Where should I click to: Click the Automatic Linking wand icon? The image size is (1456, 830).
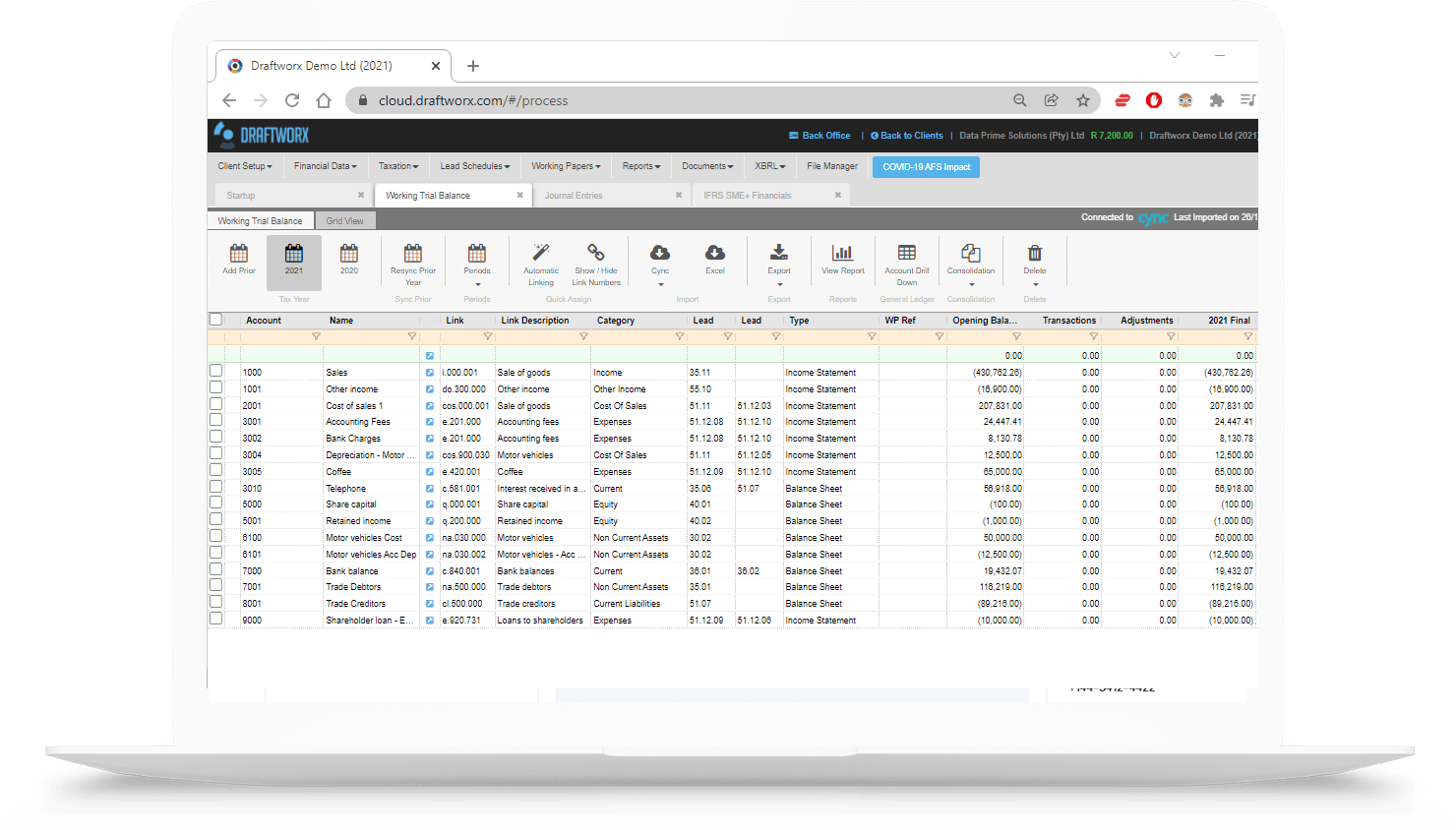click(540, 254)
